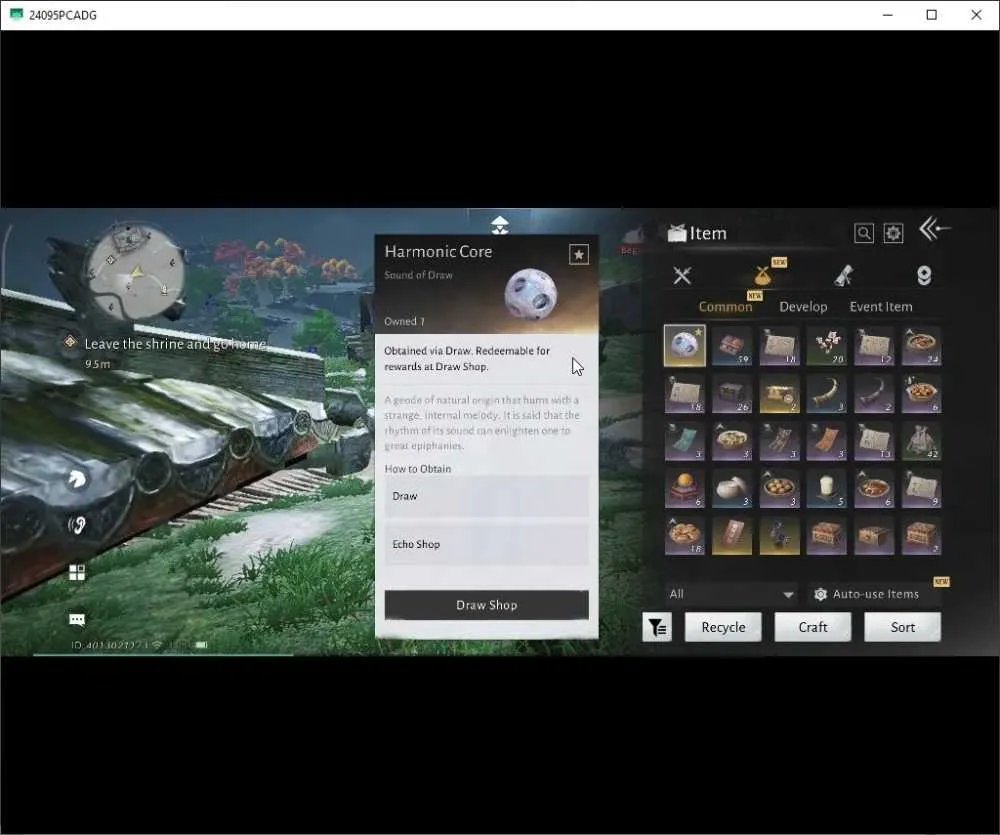Click the Recycle button
The height and width of the screenshot is (835, 1000).
(x=723, y=628)
